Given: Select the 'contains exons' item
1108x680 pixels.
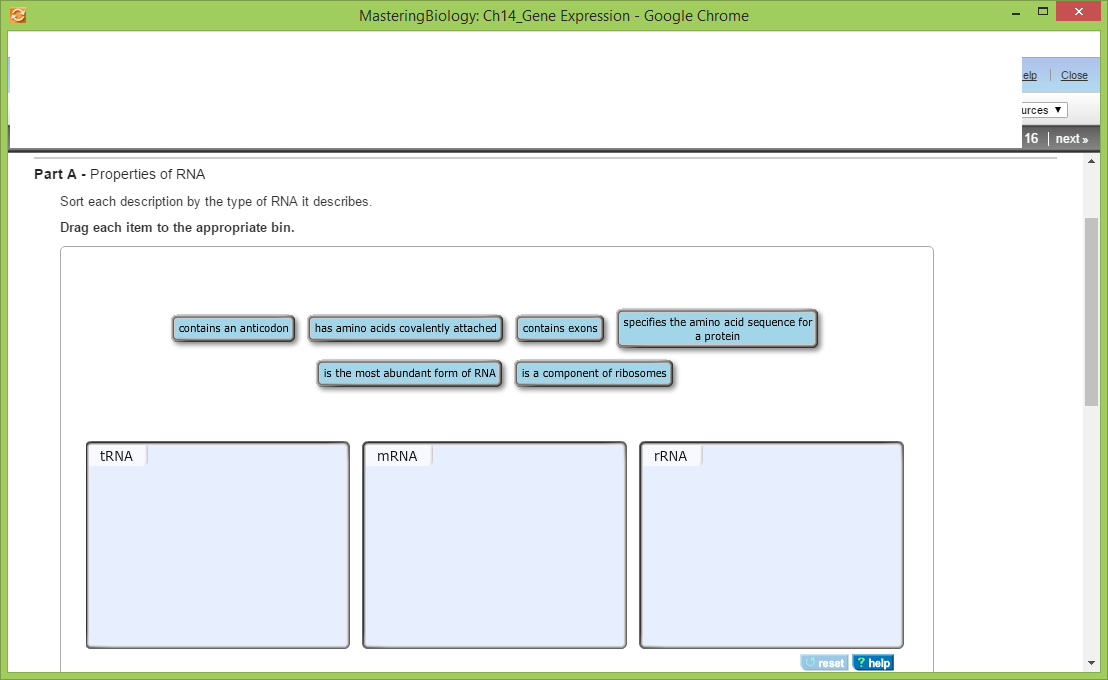Looking at the screenshot, I should click(x=560, y=328).
